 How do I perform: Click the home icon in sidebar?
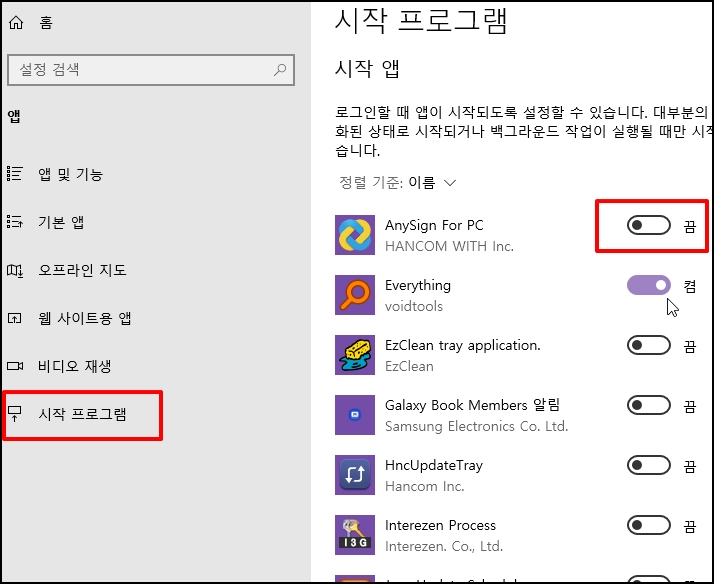(16, 22)
